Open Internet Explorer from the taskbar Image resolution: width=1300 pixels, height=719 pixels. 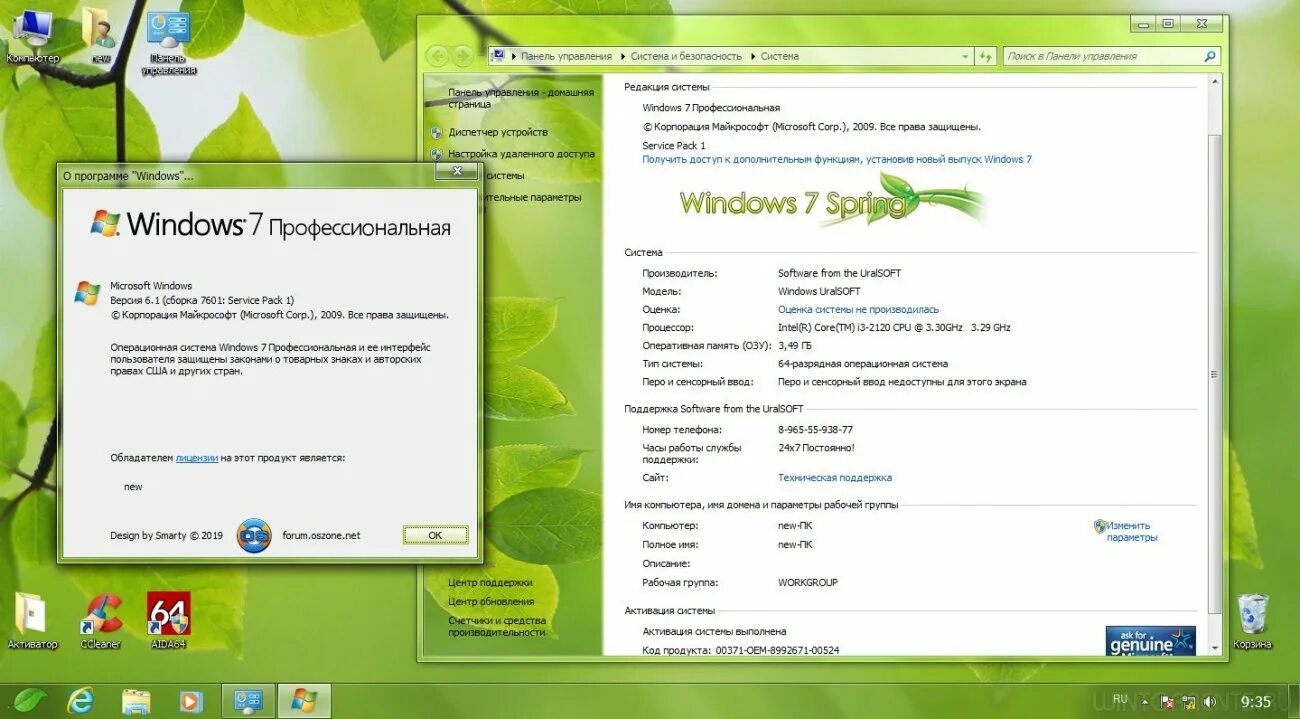[82, 700]
